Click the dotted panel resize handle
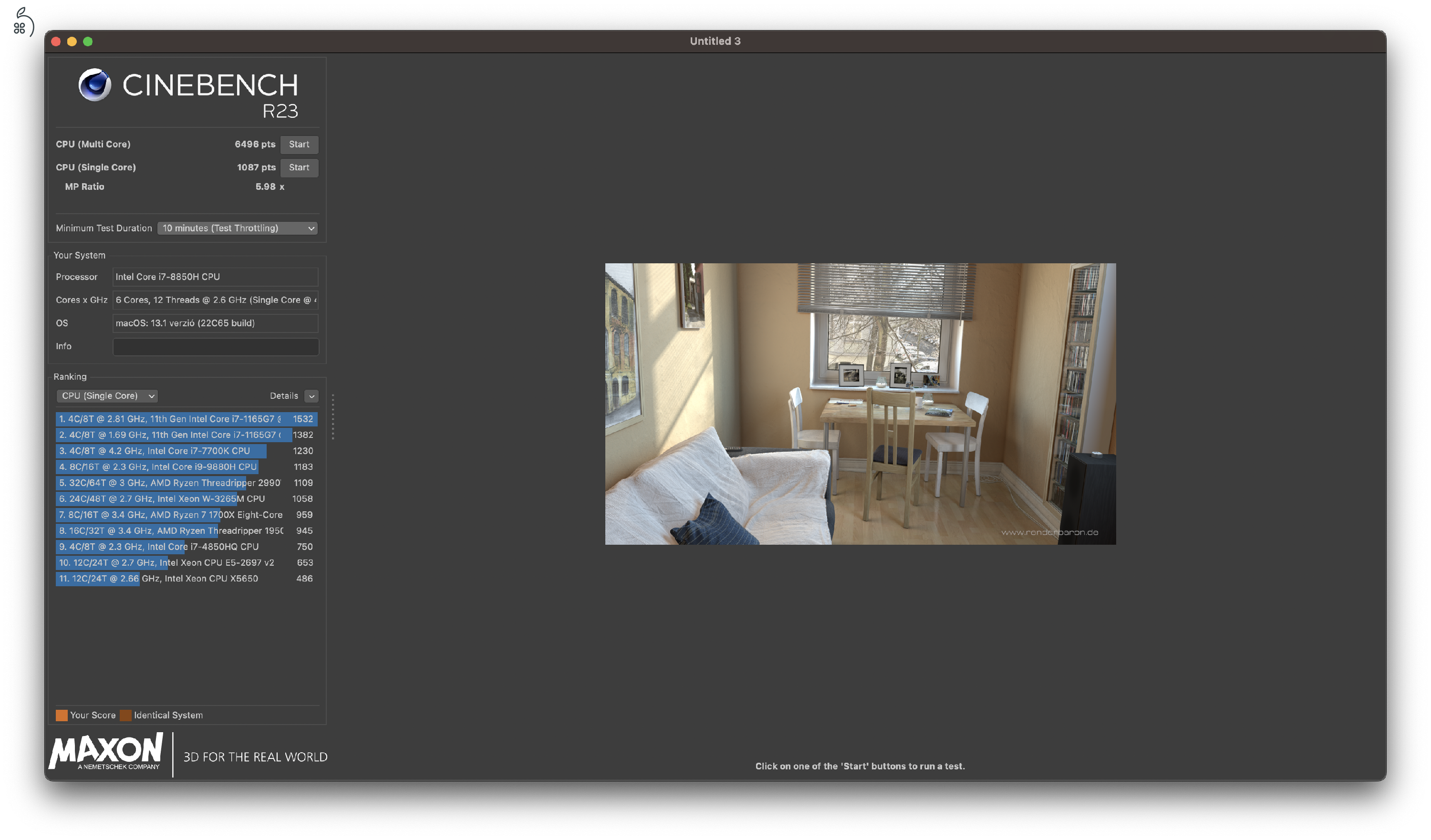The image size is (1431, 840). tap(333, 417)
